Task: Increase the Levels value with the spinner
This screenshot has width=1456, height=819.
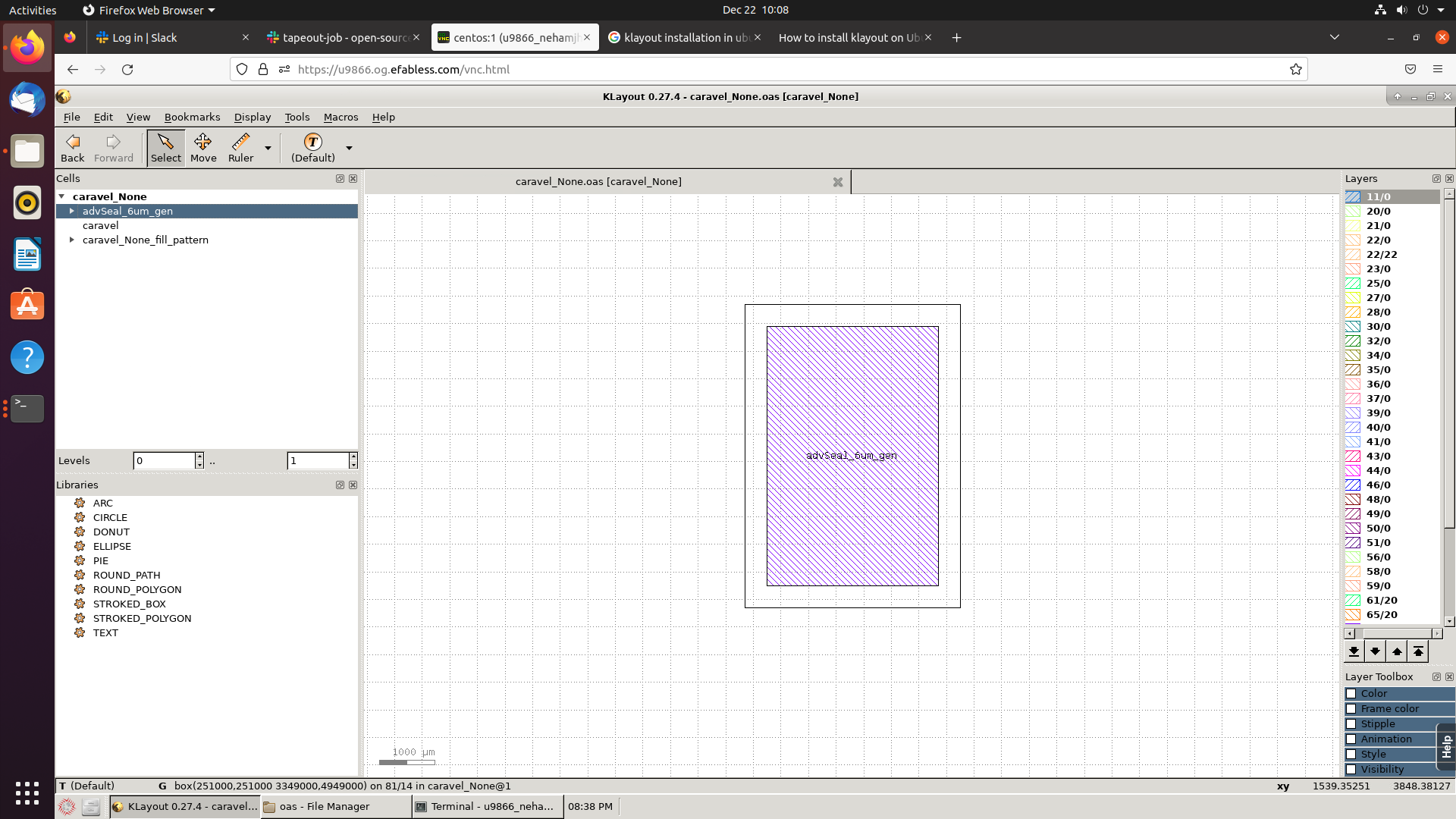Action: coord(199,456)
